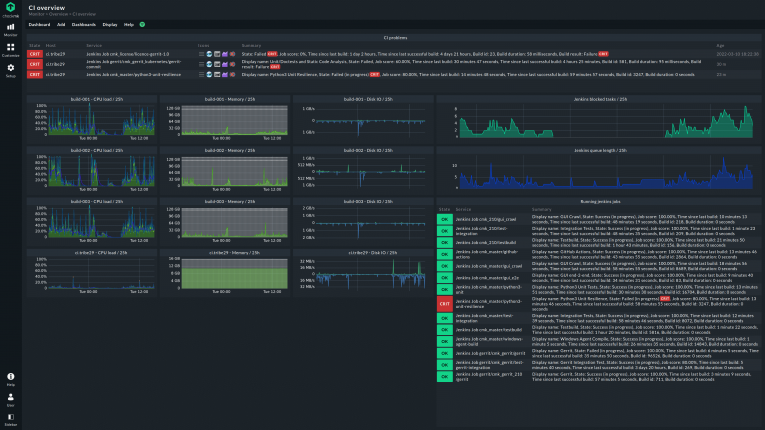This screenshot has height=430, width=765.
Task: Expand the Dashboards menu
Action: click(x=84, y=23)
